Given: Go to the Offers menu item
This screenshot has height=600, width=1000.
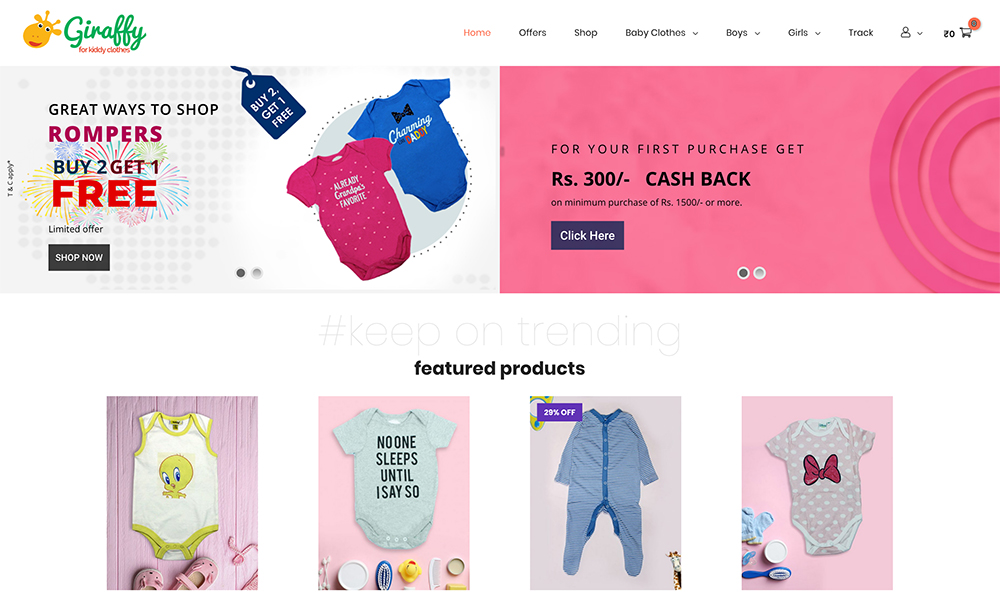Looking at the screenshot, I should pos(533,33).
